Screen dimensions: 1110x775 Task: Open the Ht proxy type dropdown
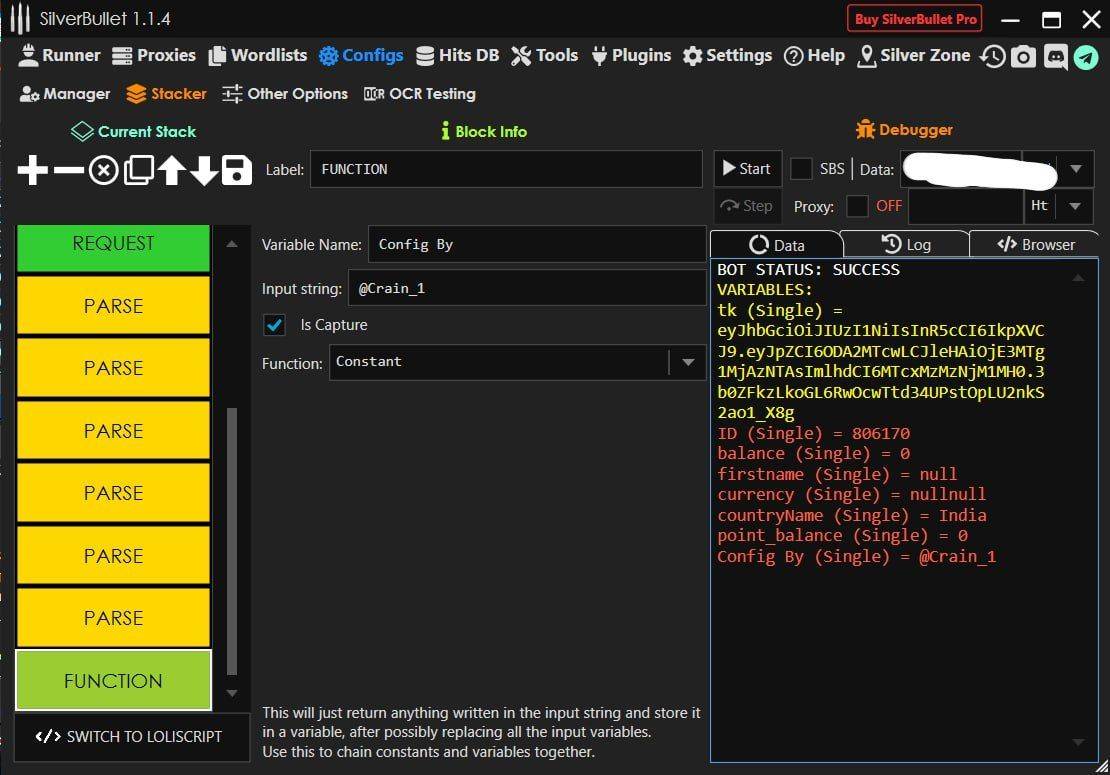point(1075,206)
